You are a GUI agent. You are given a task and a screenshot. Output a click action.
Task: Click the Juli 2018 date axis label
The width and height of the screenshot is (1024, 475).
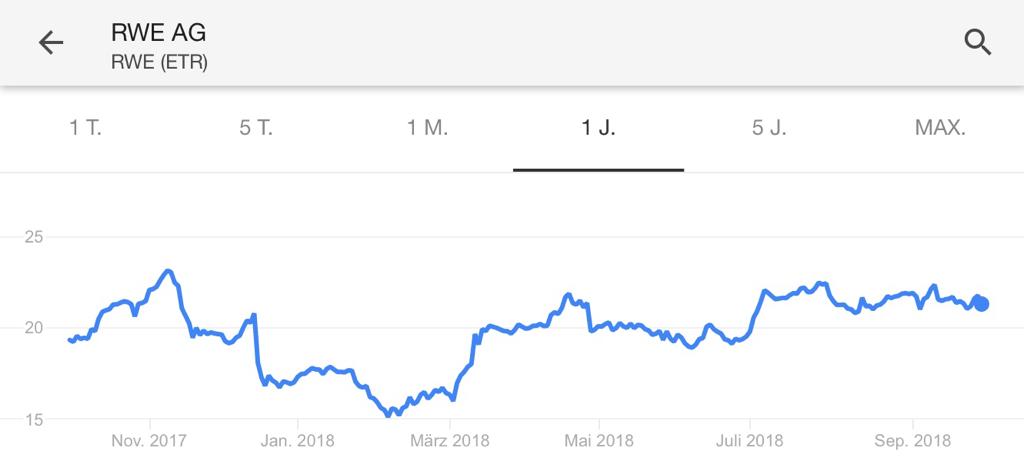(x=750, y=441)
